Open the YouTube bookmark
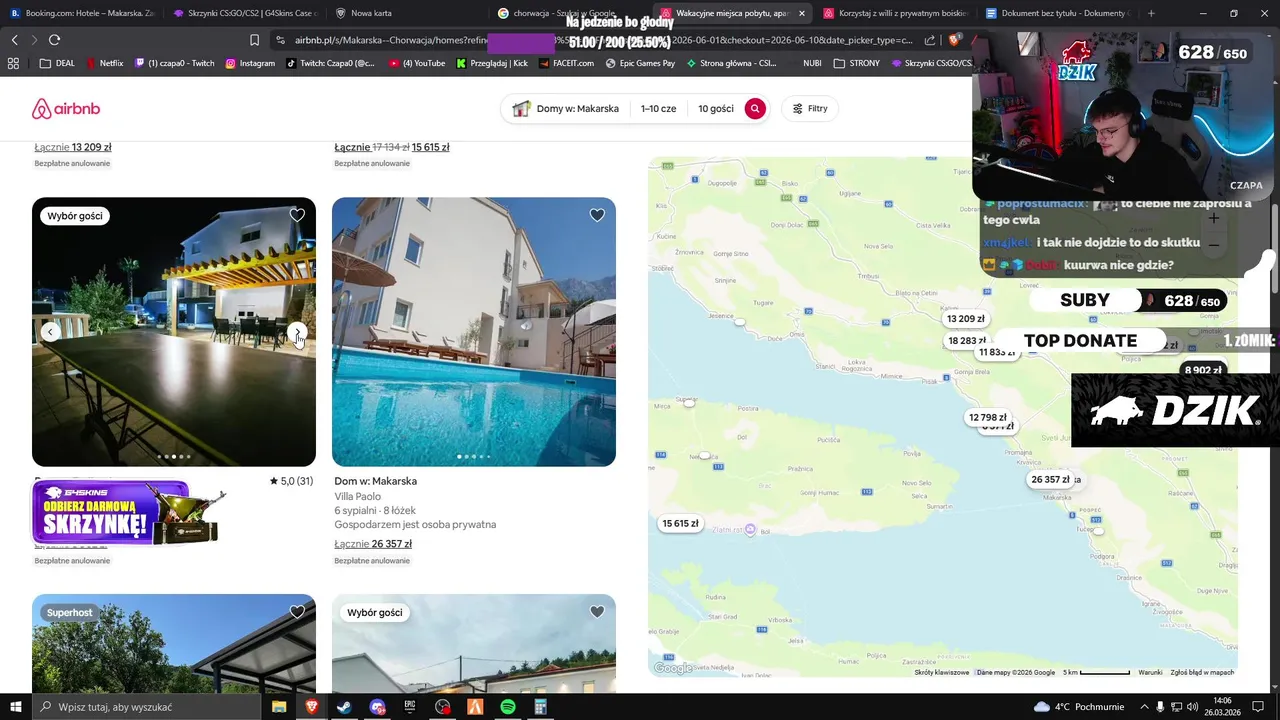Image resolution: width=1280 pixels, height=720 pixels. pos(417,63)
